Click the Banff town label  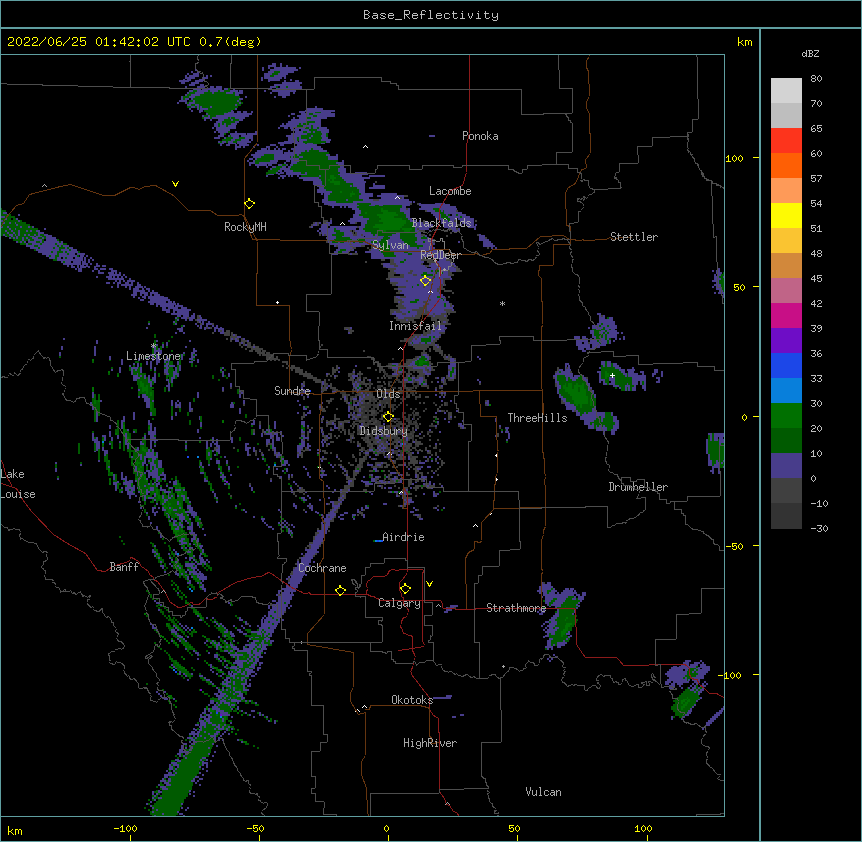click(x=124, y=567)
